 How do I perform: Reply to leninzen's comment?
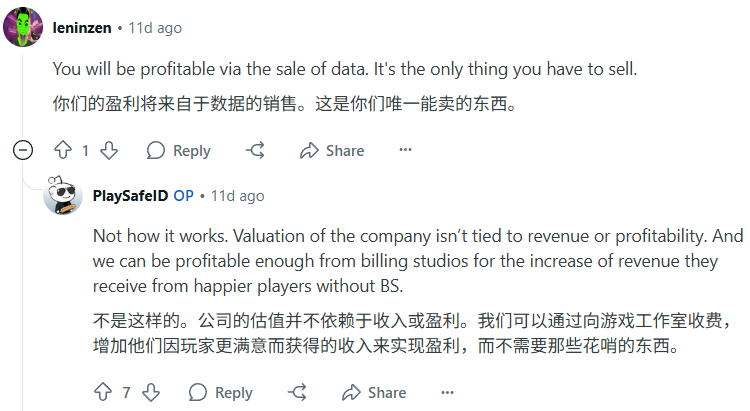[179, 150]
